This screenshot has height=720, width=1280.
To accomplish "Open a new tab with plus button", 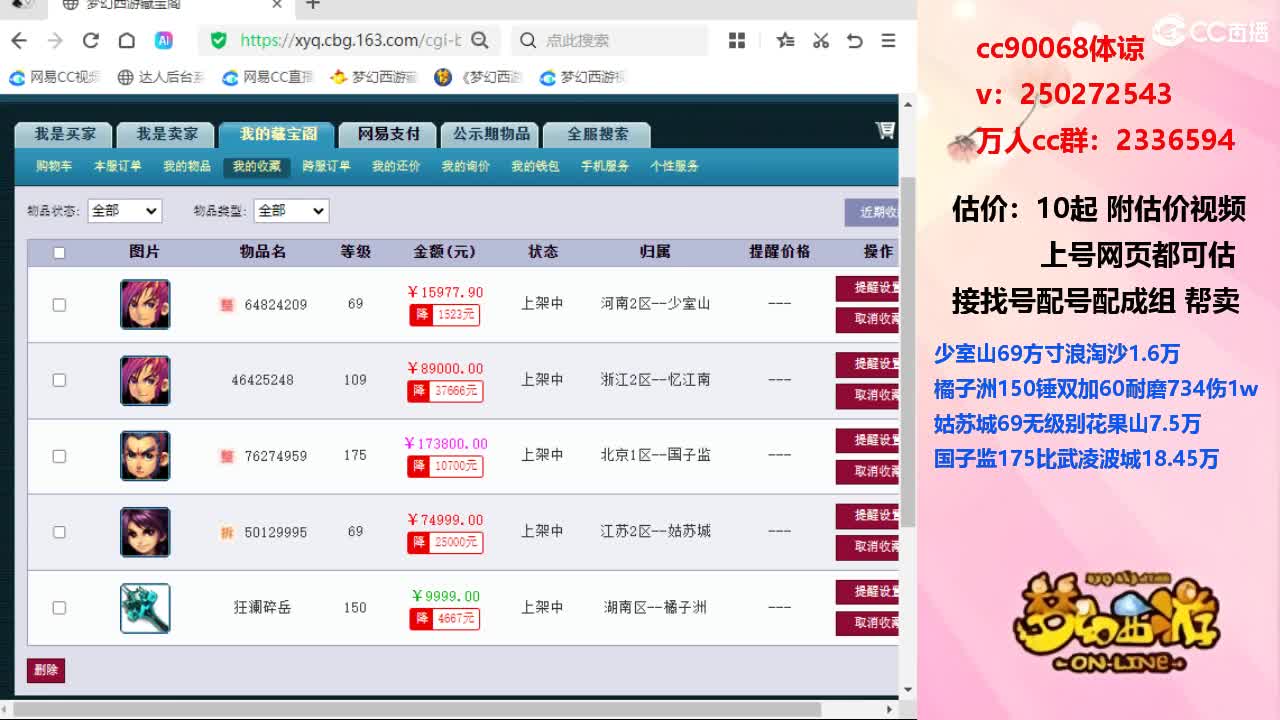I will pos(313,5).
